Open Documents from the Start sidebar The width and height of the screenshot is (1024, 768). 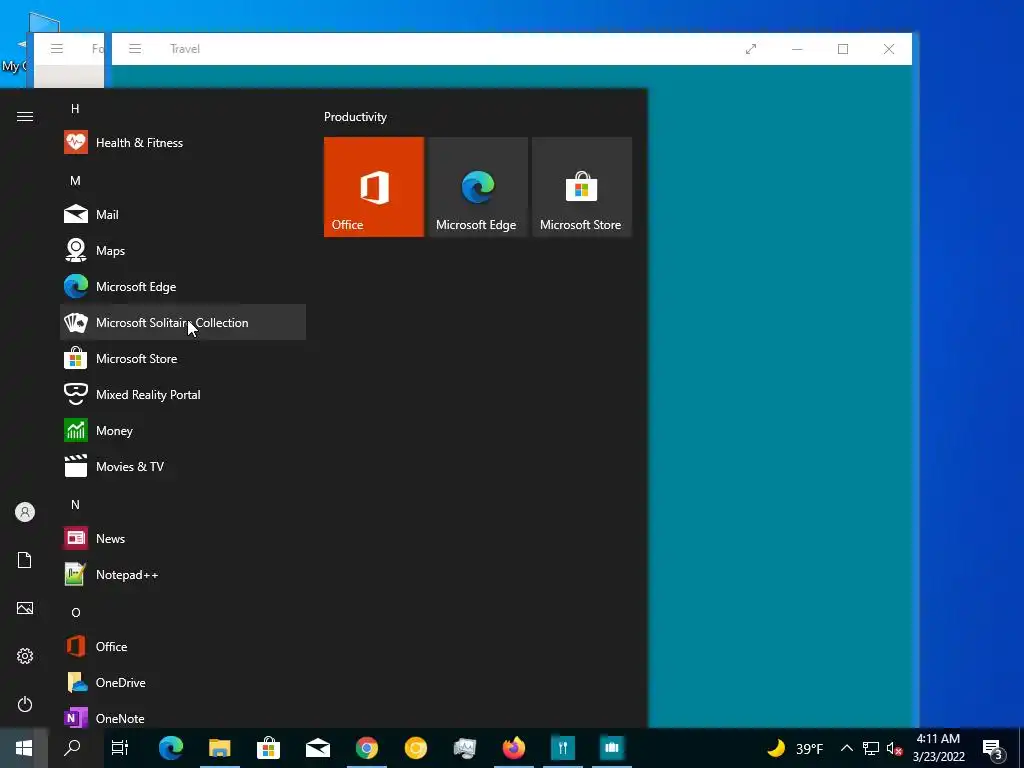point(25,560)
